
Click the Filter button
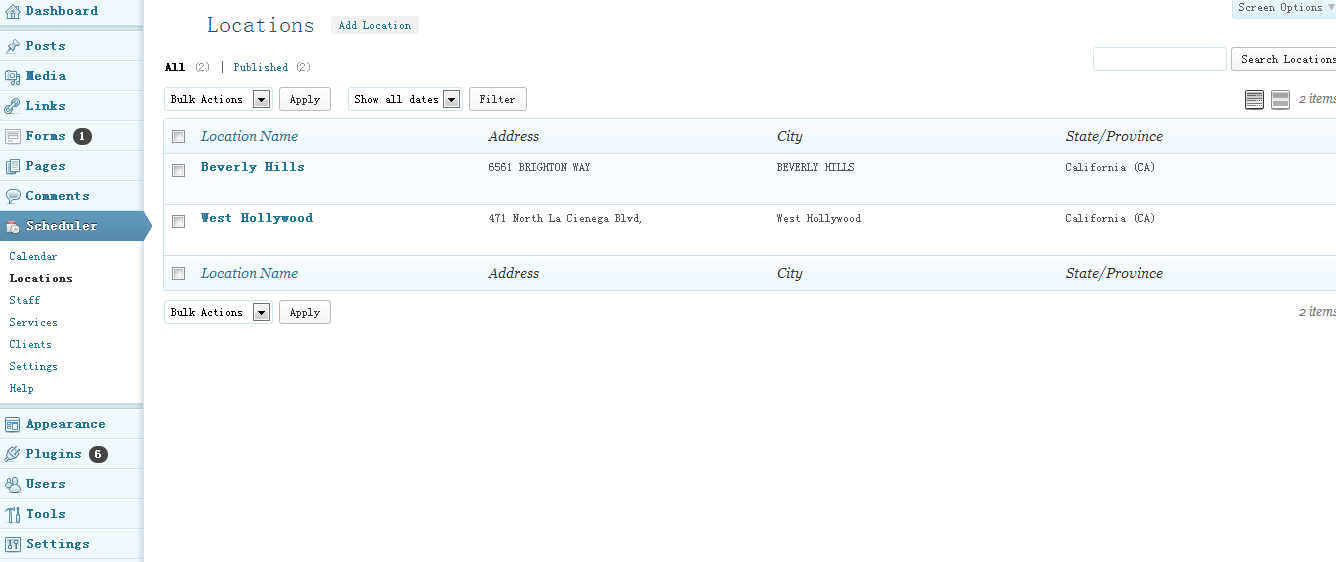[497, 99]
